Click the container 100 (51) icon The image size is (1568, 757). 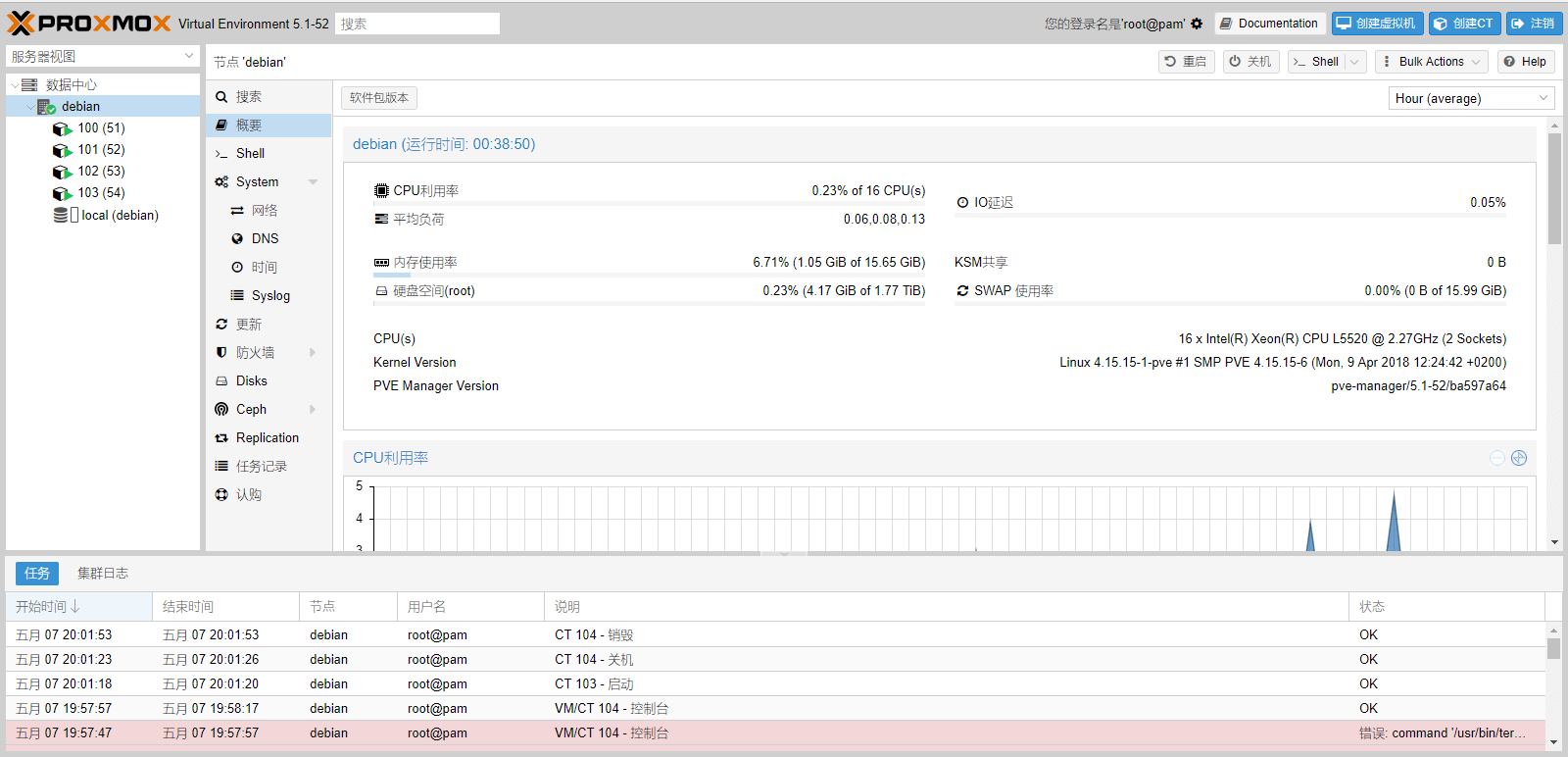point(62,128)
